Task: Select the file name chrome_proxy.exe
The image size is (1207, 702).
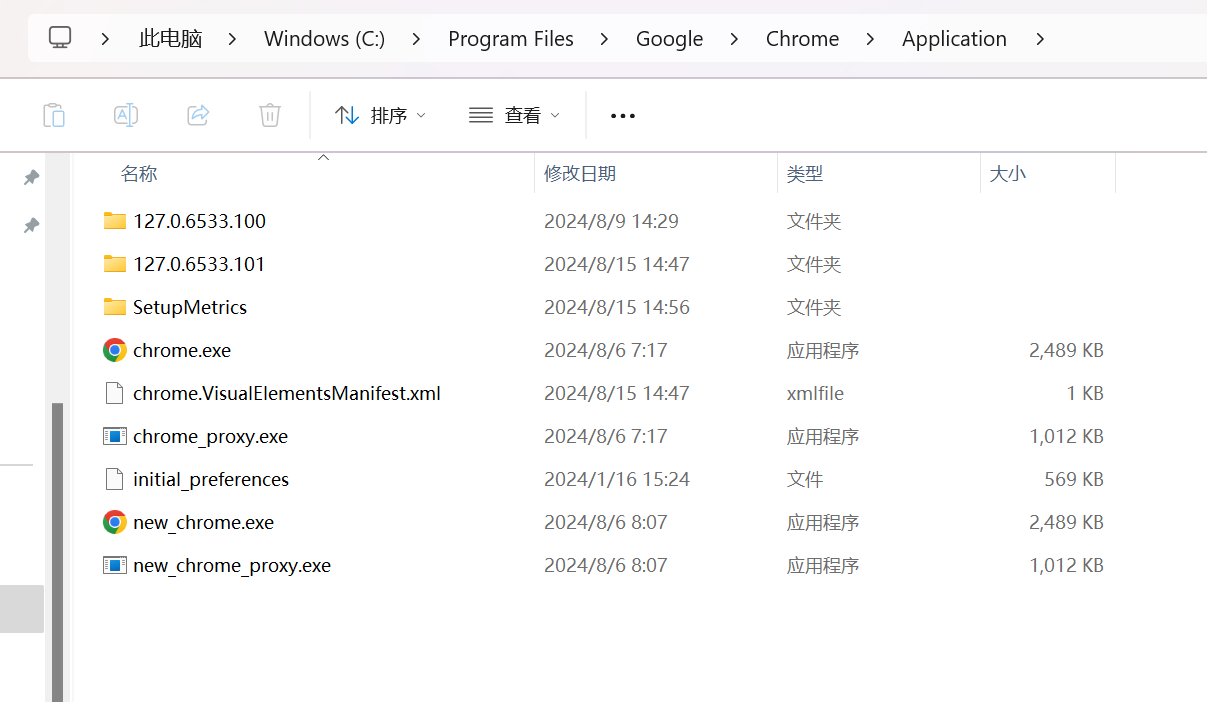Action: (x=210, y=437)
